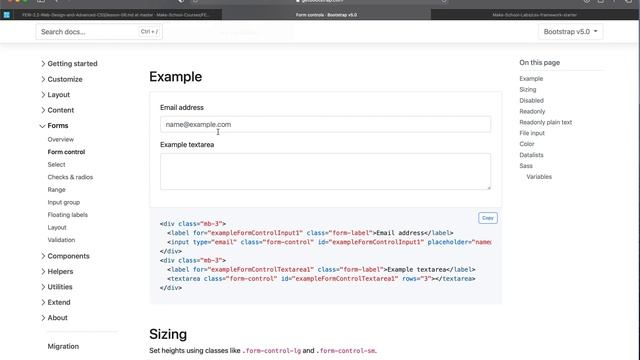Jump to Color section
The width and height of the screenshot is (640, 360).
click(x=527, y=144)
